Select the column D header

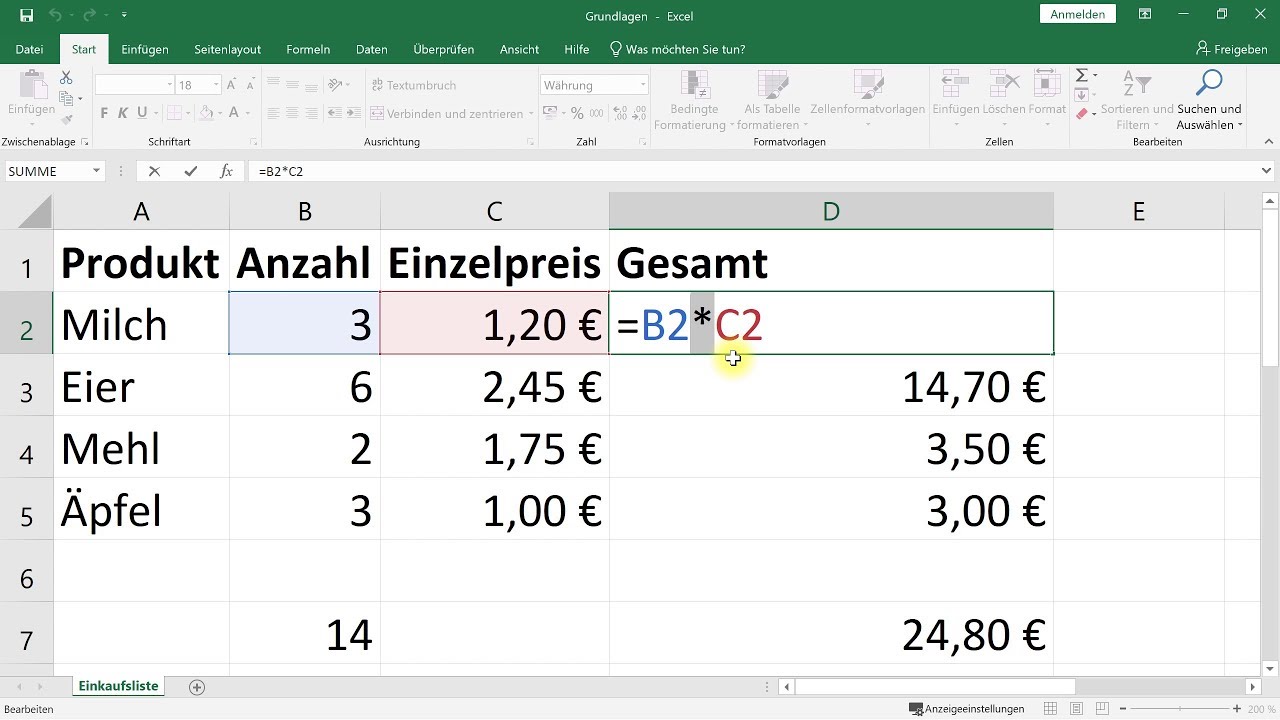coord(831,211)
